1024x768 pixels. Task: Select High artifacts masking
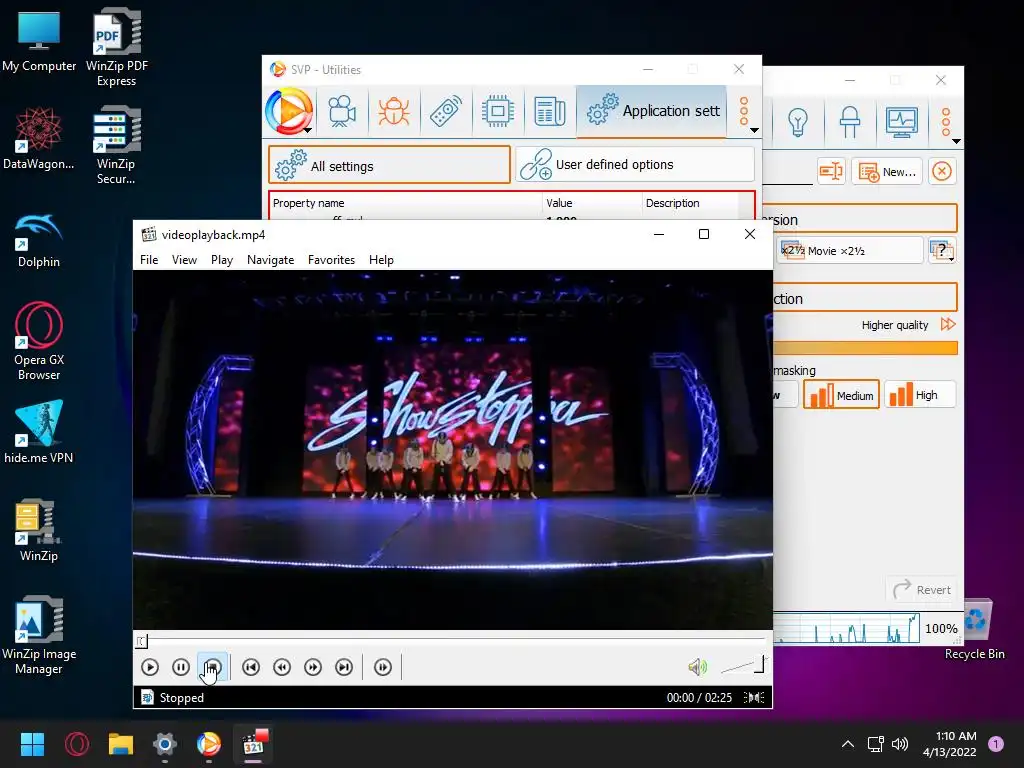tap(920, 394)
